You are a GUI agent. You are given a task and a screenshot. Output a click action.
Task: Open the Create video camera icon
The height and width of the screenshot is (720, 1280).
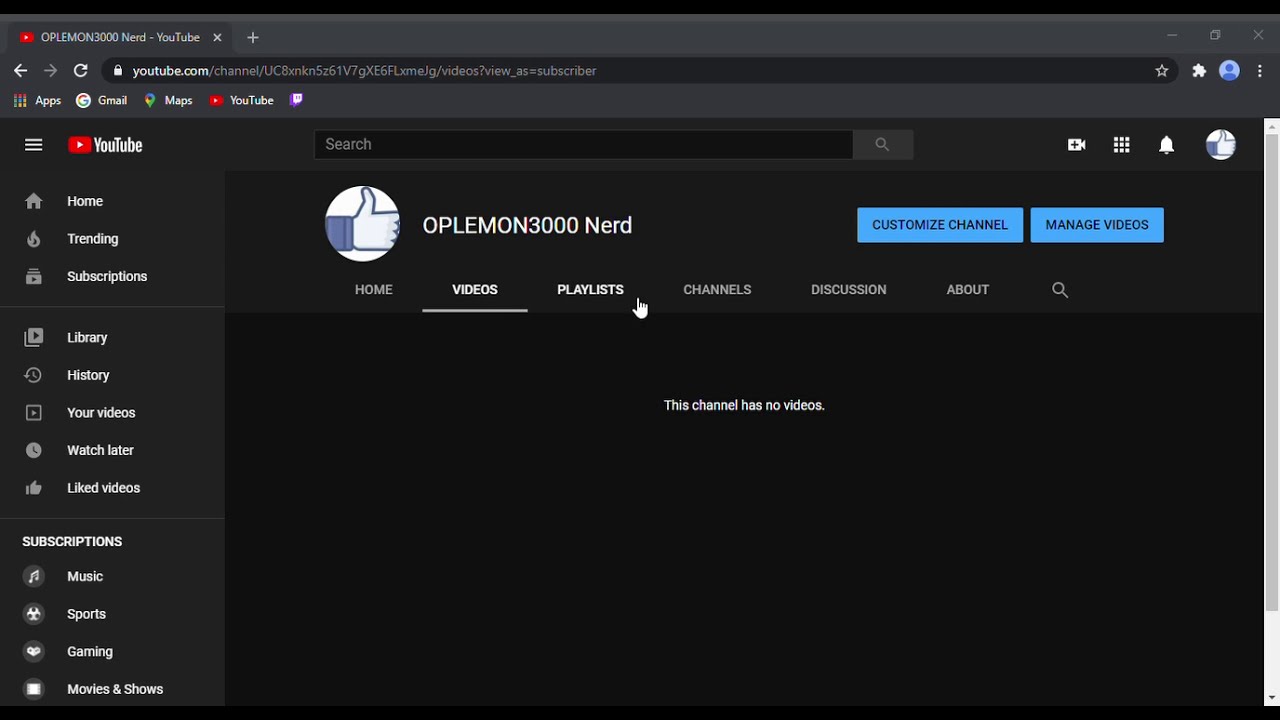(x=1076, y=145)
